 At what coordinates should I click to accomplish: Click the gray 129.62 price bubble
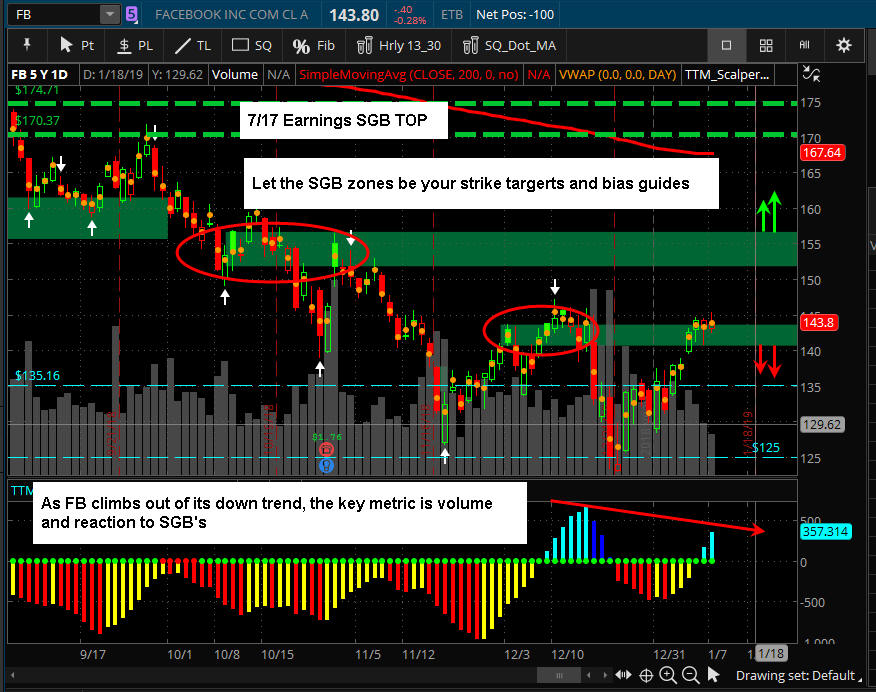[822, 424]
